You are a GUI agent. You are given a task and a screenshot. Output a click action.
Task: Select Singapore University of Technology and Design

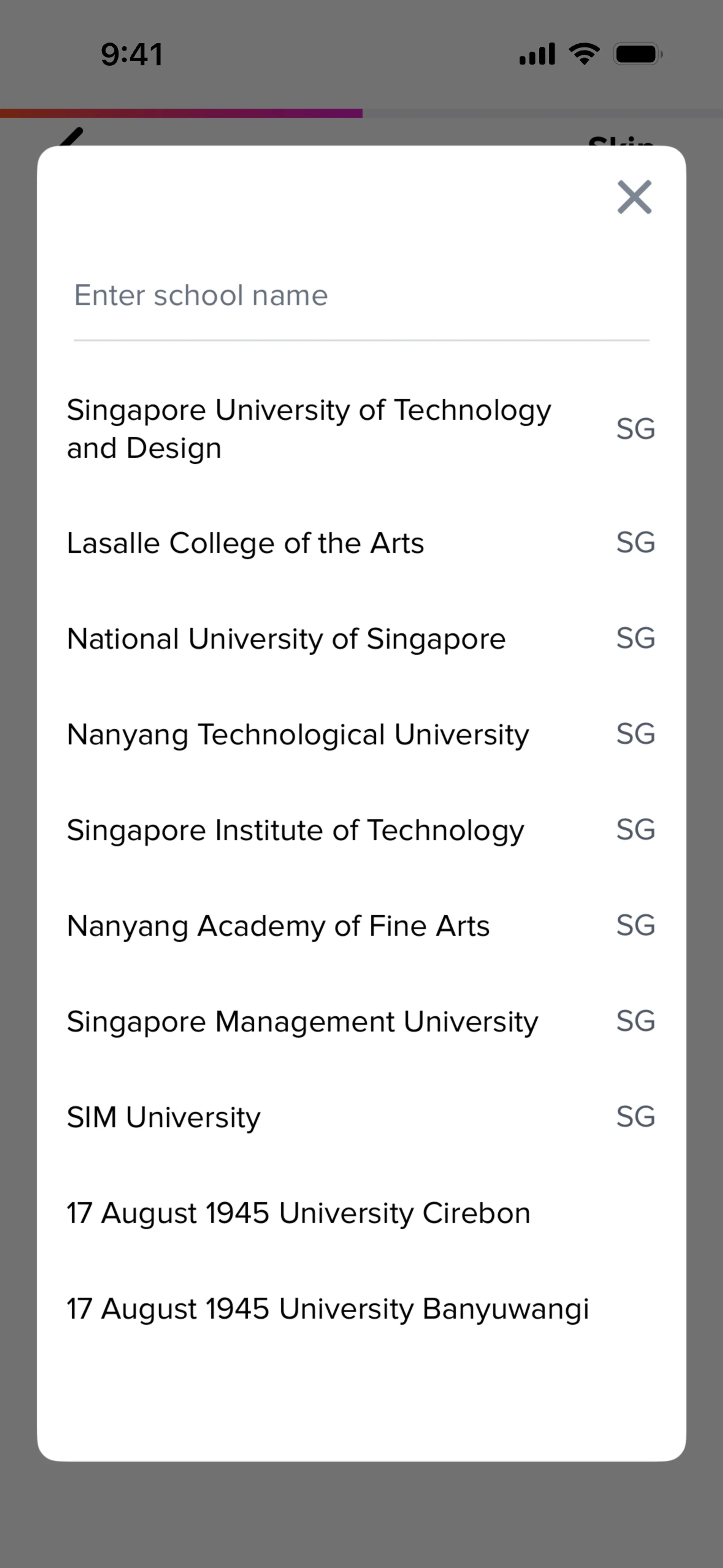[361, 428]
